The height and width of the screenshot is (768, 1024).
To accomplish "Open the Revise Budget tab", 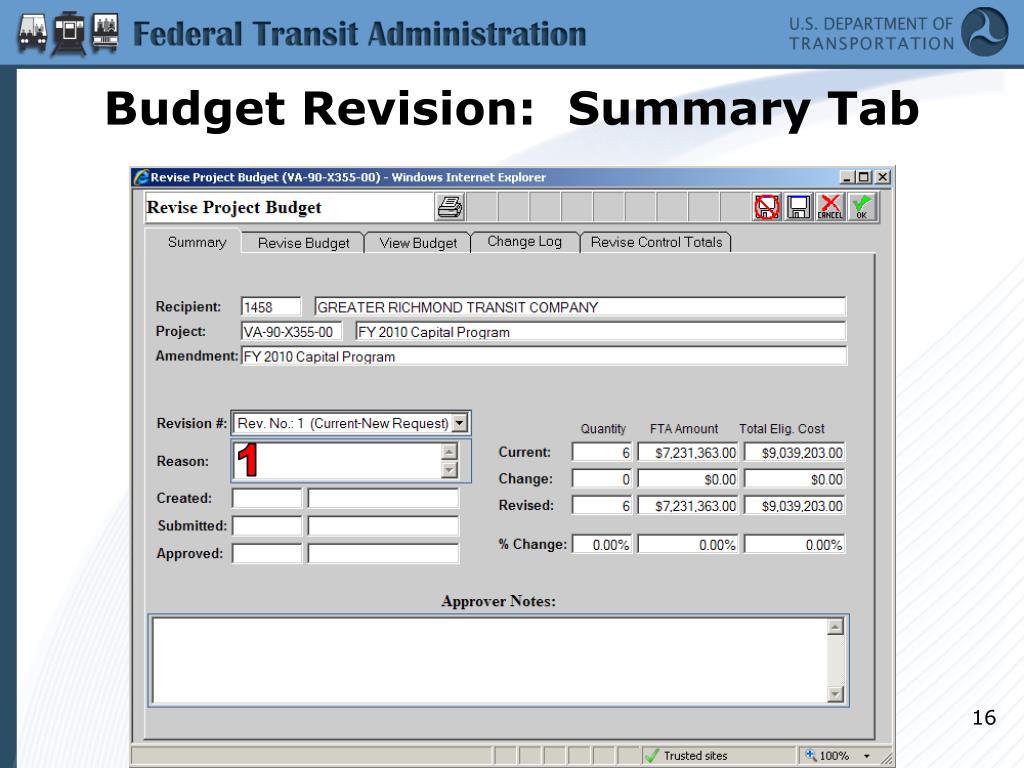I will coord(304,243).
